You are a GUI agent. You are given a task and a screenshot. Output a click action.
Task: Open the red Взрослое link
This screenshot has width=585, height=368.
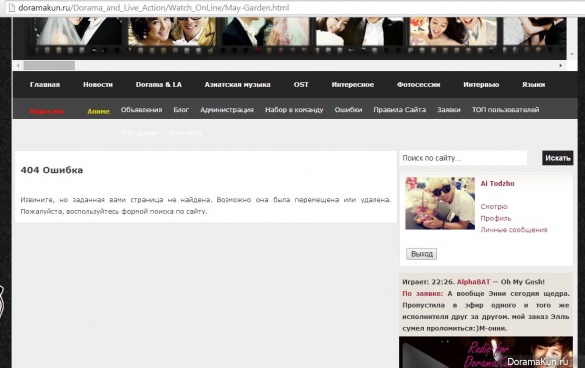(47, 111)
